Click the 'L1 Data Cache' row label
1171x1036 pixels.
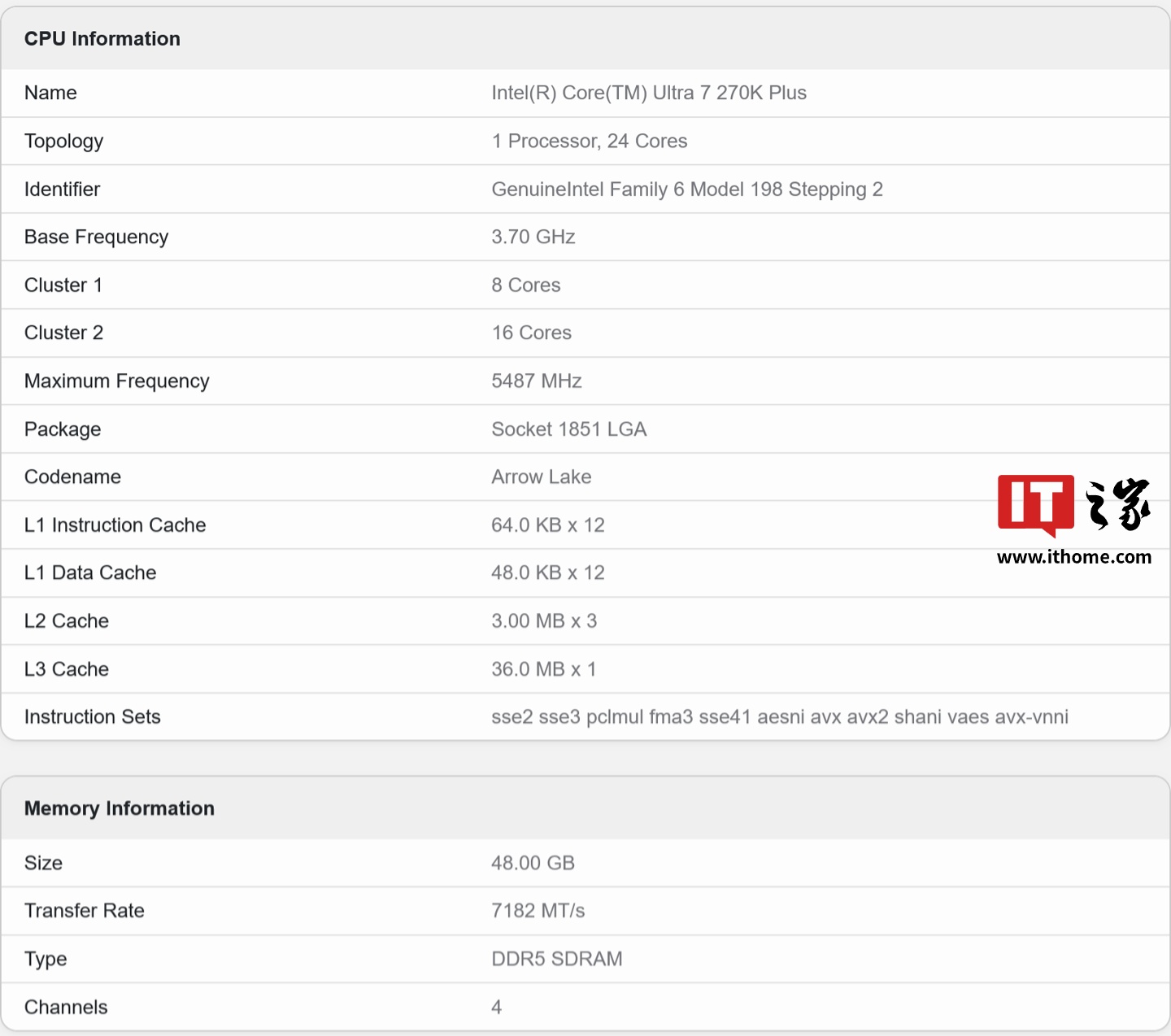[90, 572]
